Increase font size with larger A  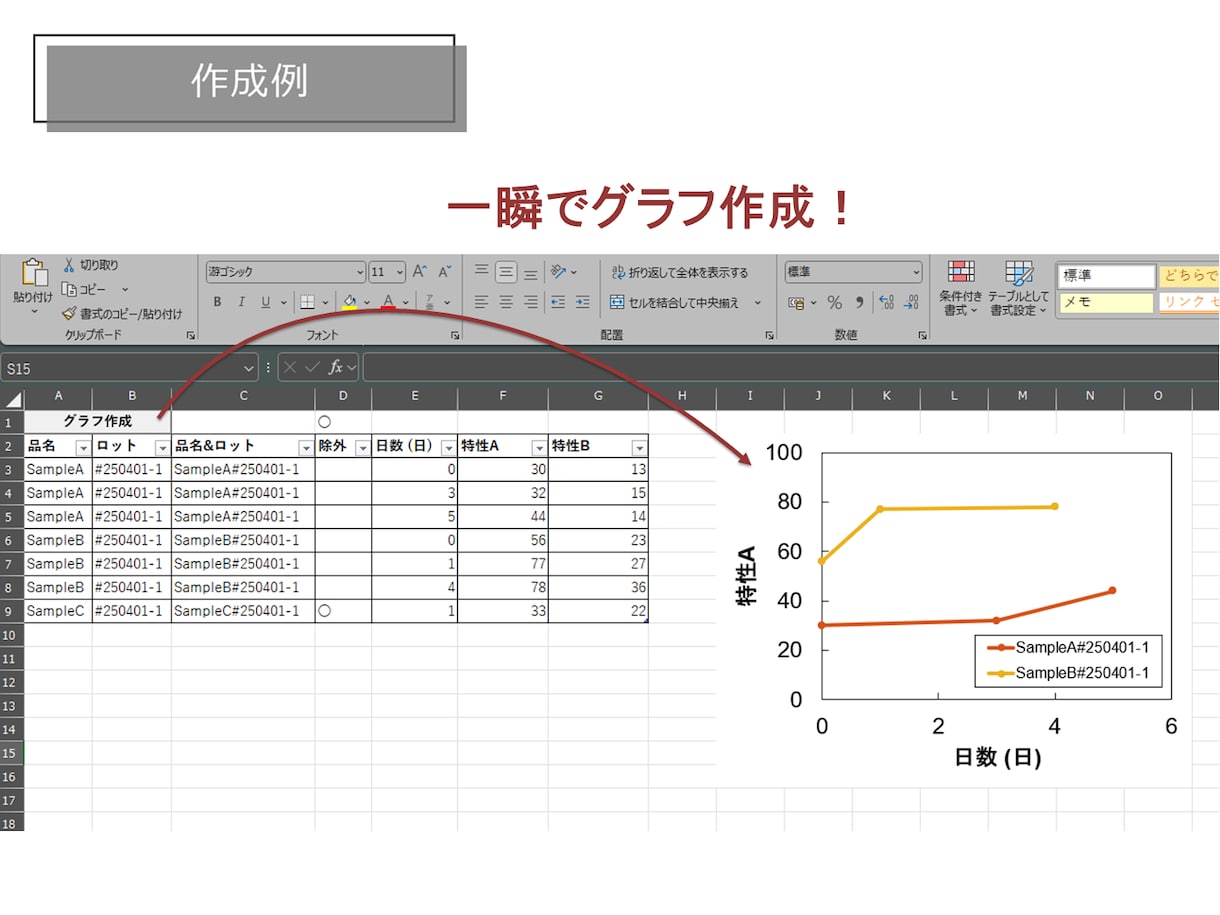point(420,271)
